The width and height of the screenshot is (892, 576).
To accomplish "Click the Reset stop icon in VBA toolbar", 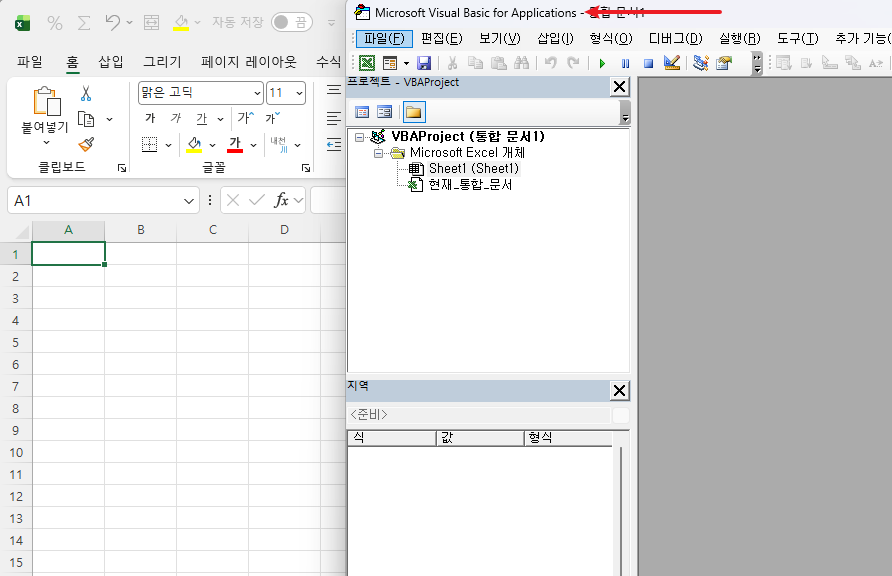I will click(649, 63).
